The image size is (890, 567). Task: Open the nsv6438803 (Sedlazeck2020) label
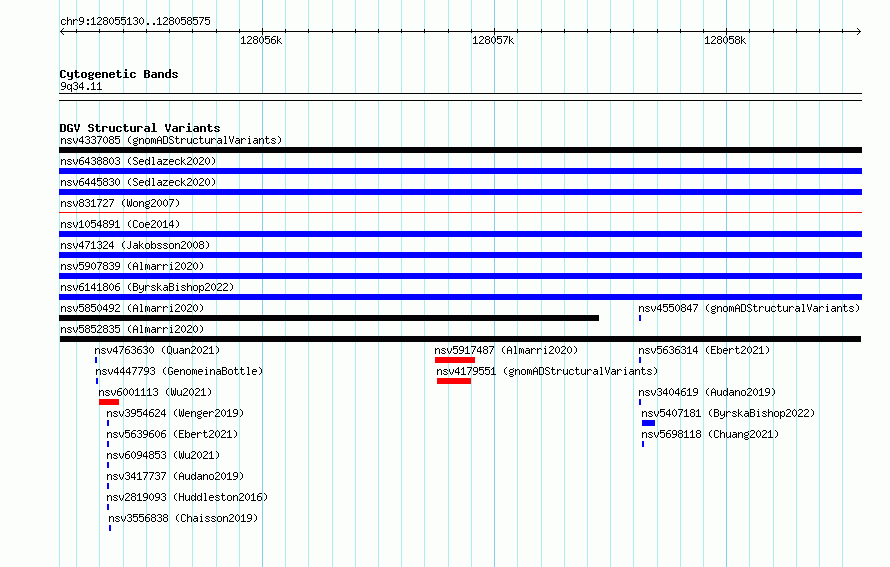coord(138,161)
